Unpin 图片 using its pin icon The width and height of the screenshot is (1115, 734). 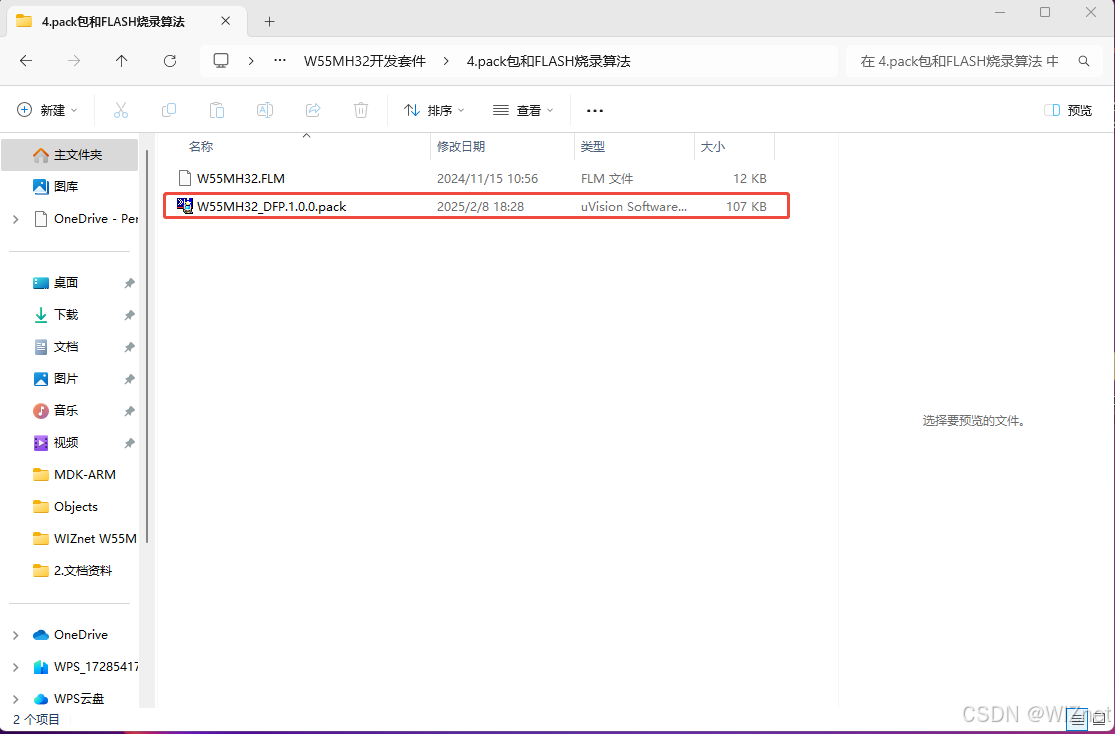(x=129, y=379)
